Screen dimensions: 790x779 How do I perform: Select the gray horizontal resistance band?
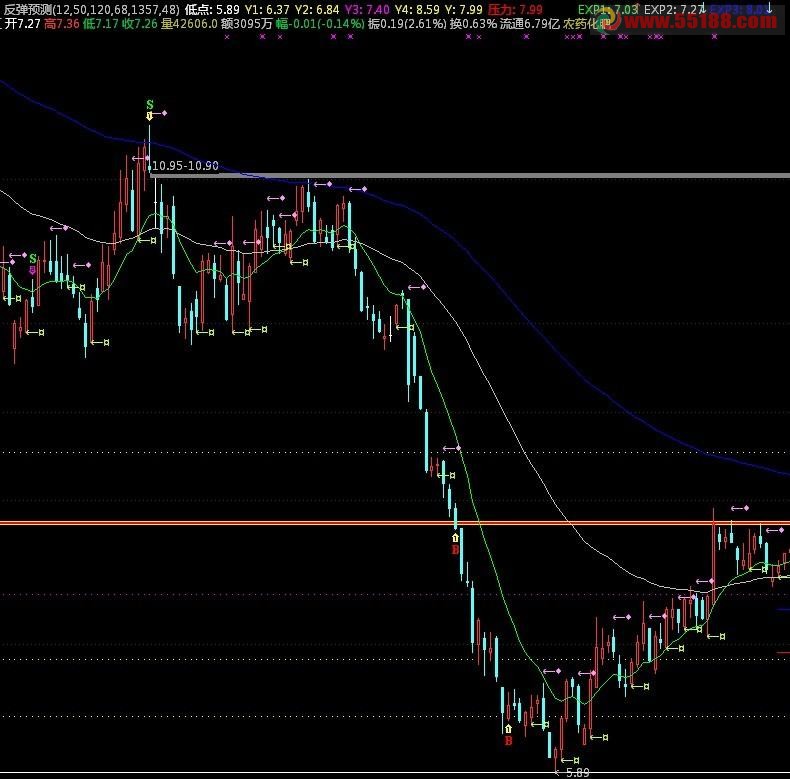pos(470,175)
